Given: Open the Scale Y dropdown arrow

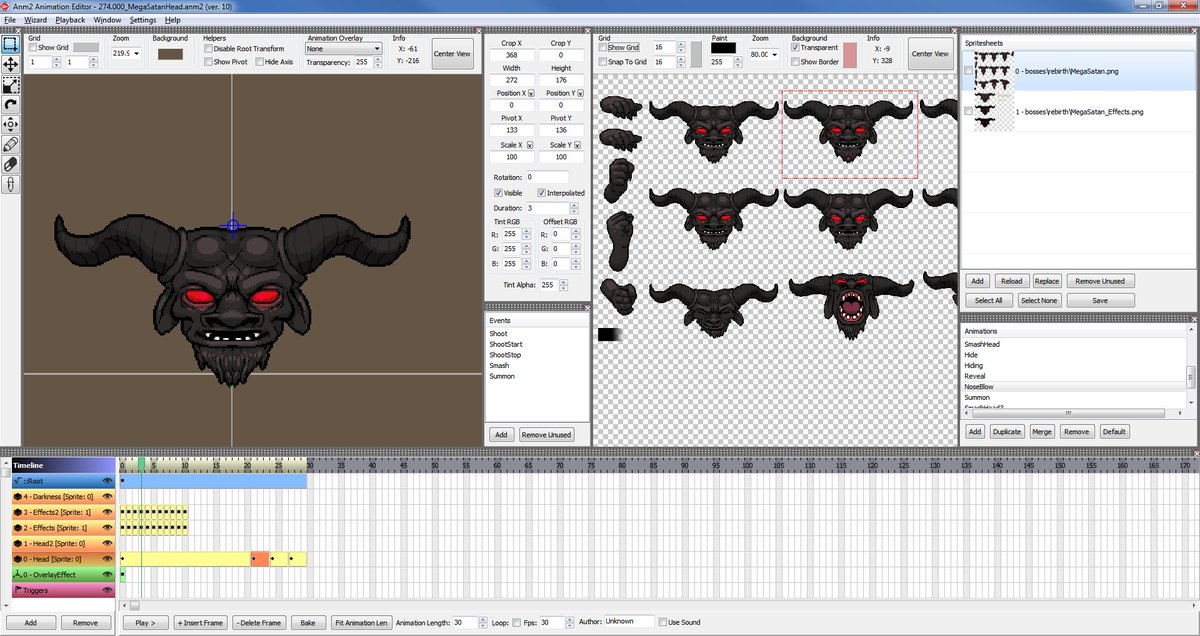Looking at the screenshot, I should click(579, 145).
